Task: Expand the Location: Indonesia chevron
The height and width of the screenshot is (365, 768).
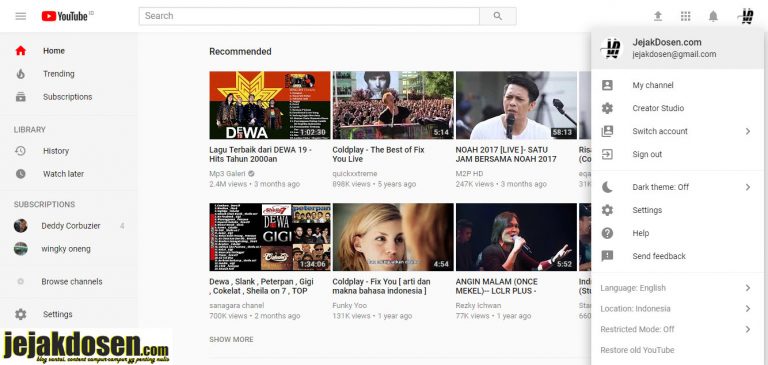Action: click(748, 309)
